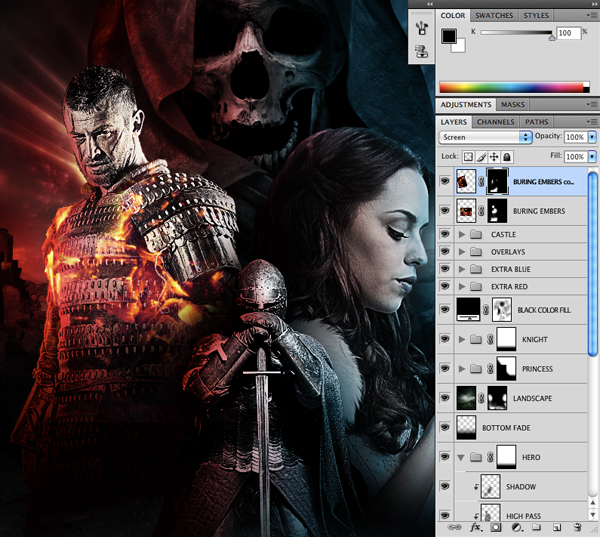Click the lock image pixels brush icon
Viewport: 600px width, 537px height.
(x=480, y=157)
